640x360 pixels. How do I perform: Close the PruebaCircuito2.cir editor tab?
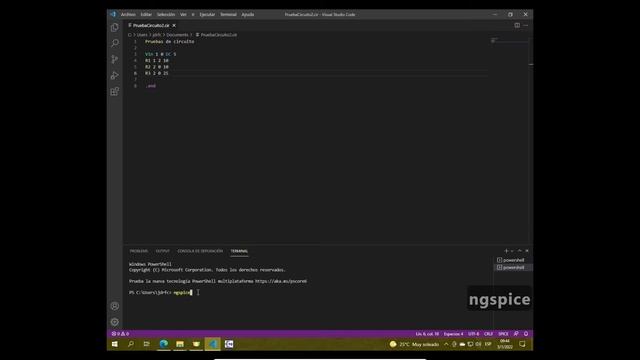tap(174, 25)
